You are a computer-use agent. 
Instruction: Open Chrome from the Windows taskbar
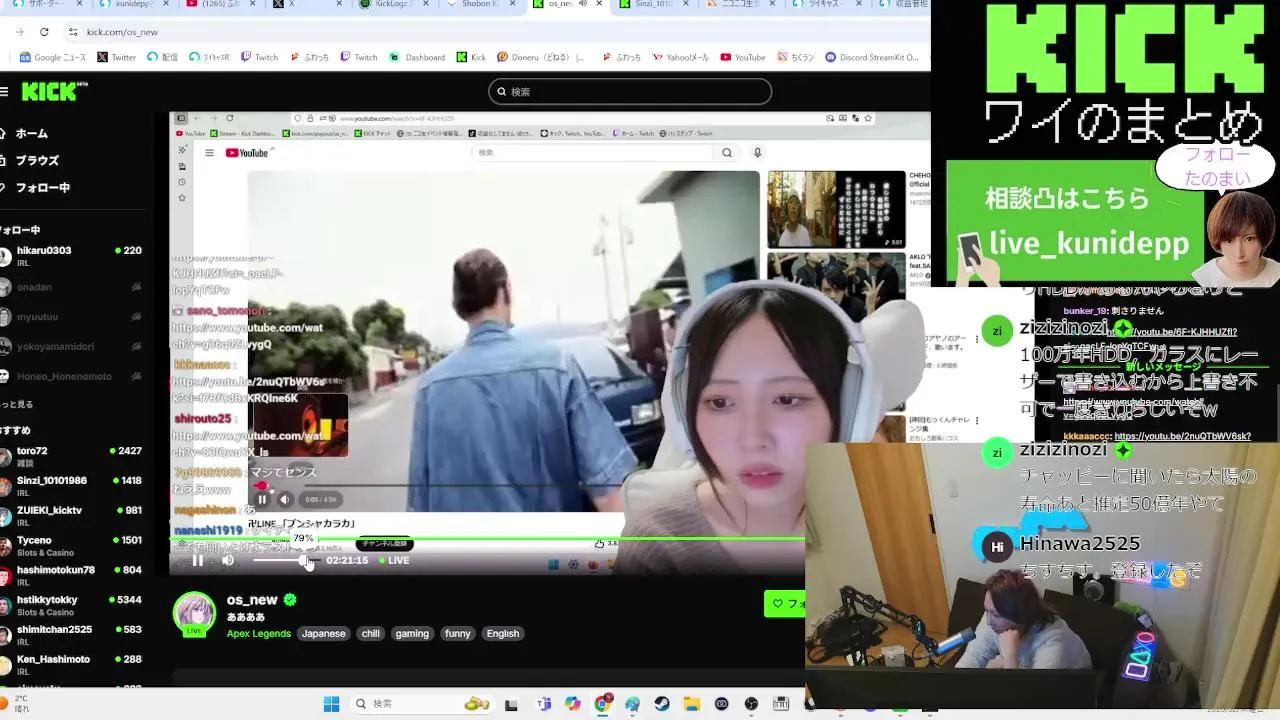tap(602, 704)
